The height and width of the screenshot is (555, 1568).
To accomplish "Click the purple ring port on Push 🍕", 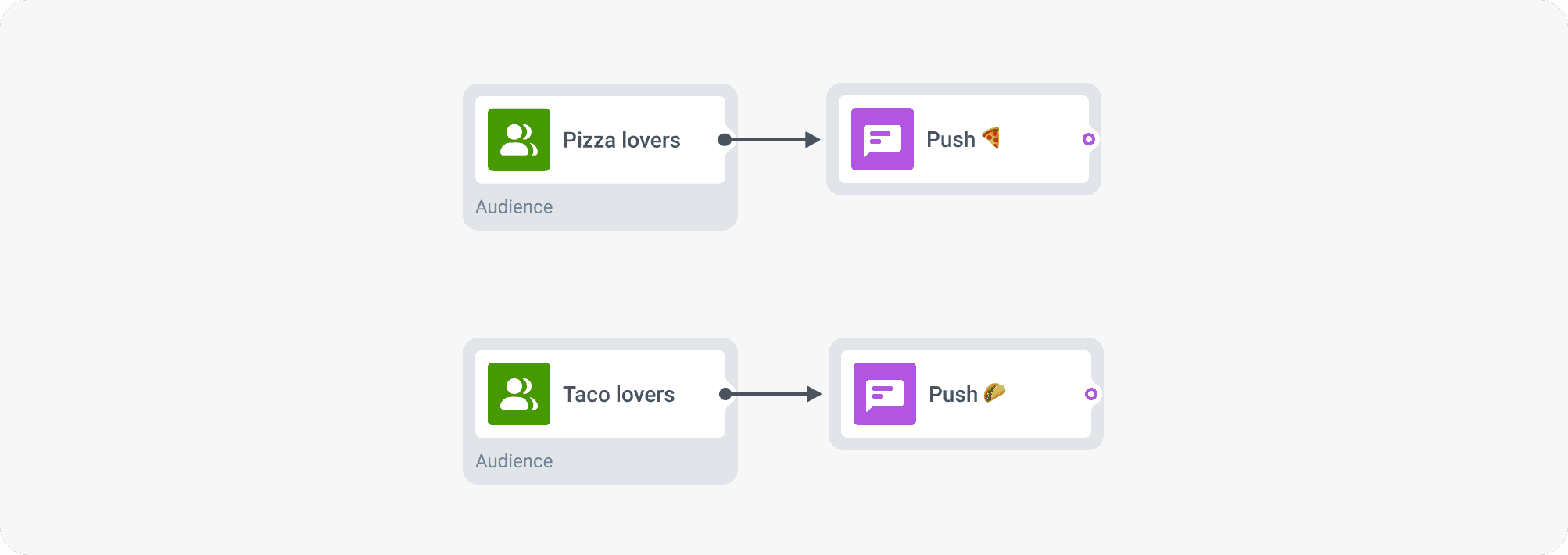I will tap(1089, 139).
